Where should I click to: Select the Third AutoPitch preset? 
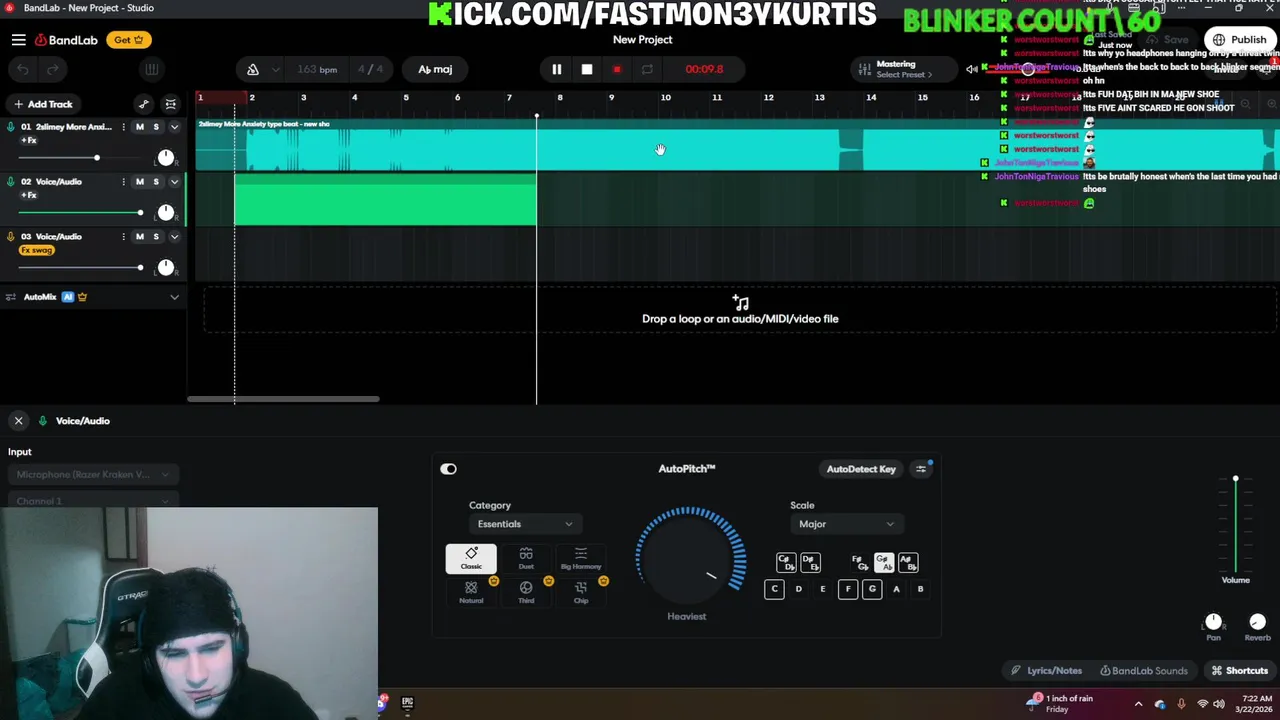[x=526, y=592]
